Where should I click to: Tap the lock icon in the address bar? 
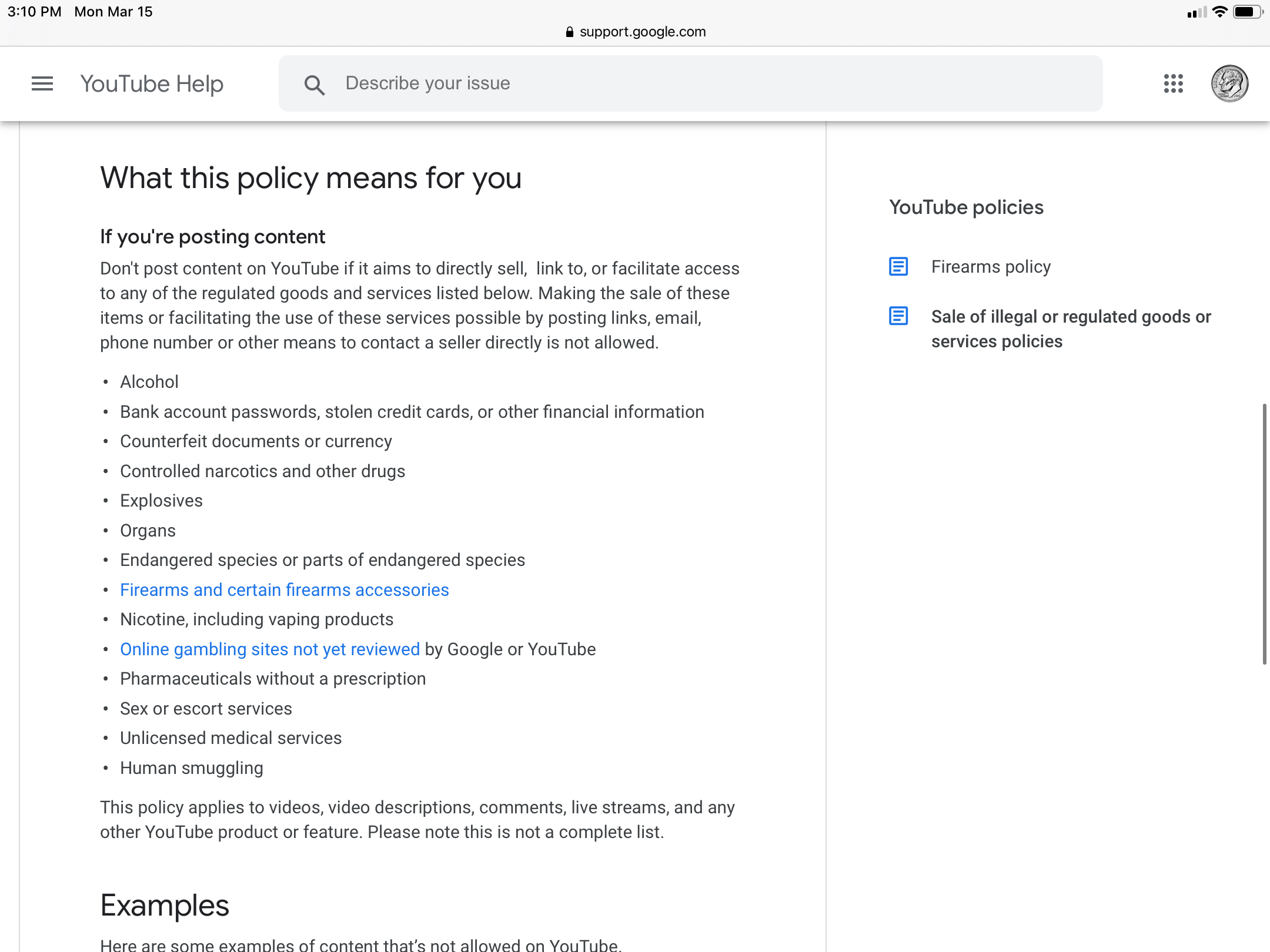pyautogui.click(x=569, y=32)
